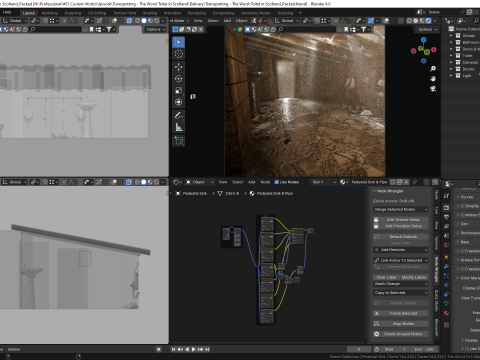480x360 pixels.
Task: Open Object Data green triangle tab
Action: [x=446, y=304]
